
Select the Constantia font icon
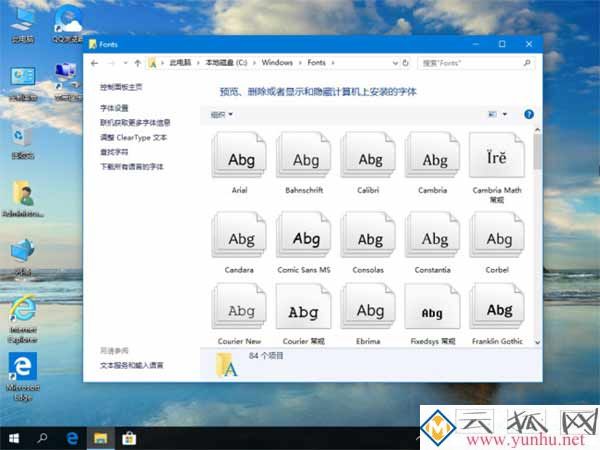tap(432, 235)
